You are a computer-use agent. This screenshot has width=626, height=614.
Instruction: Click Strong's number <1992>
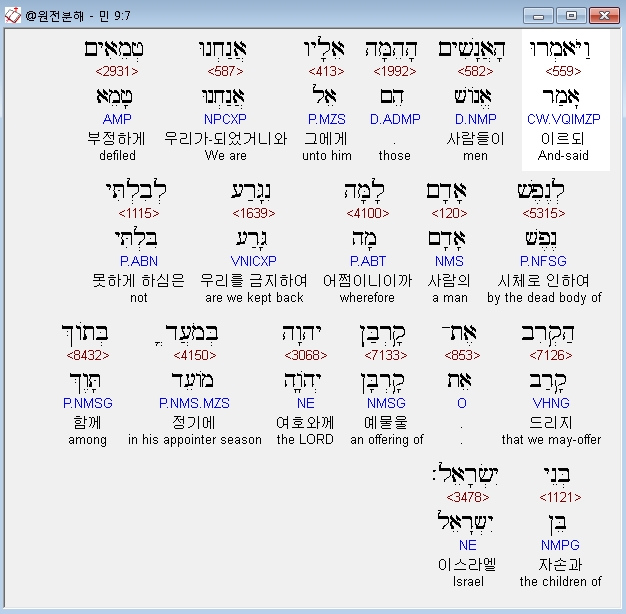coord(395,71)
